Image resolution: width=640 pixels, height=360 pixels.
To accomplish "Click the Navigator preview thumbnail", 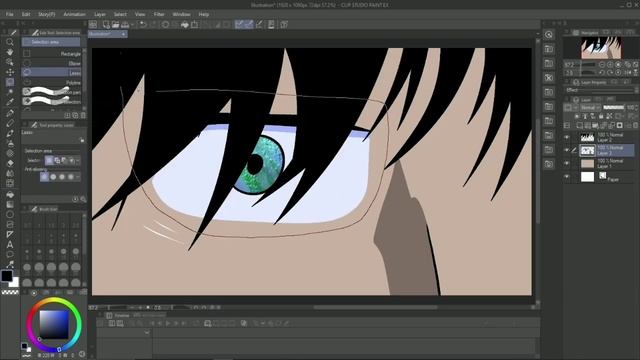I will (601, 48).
